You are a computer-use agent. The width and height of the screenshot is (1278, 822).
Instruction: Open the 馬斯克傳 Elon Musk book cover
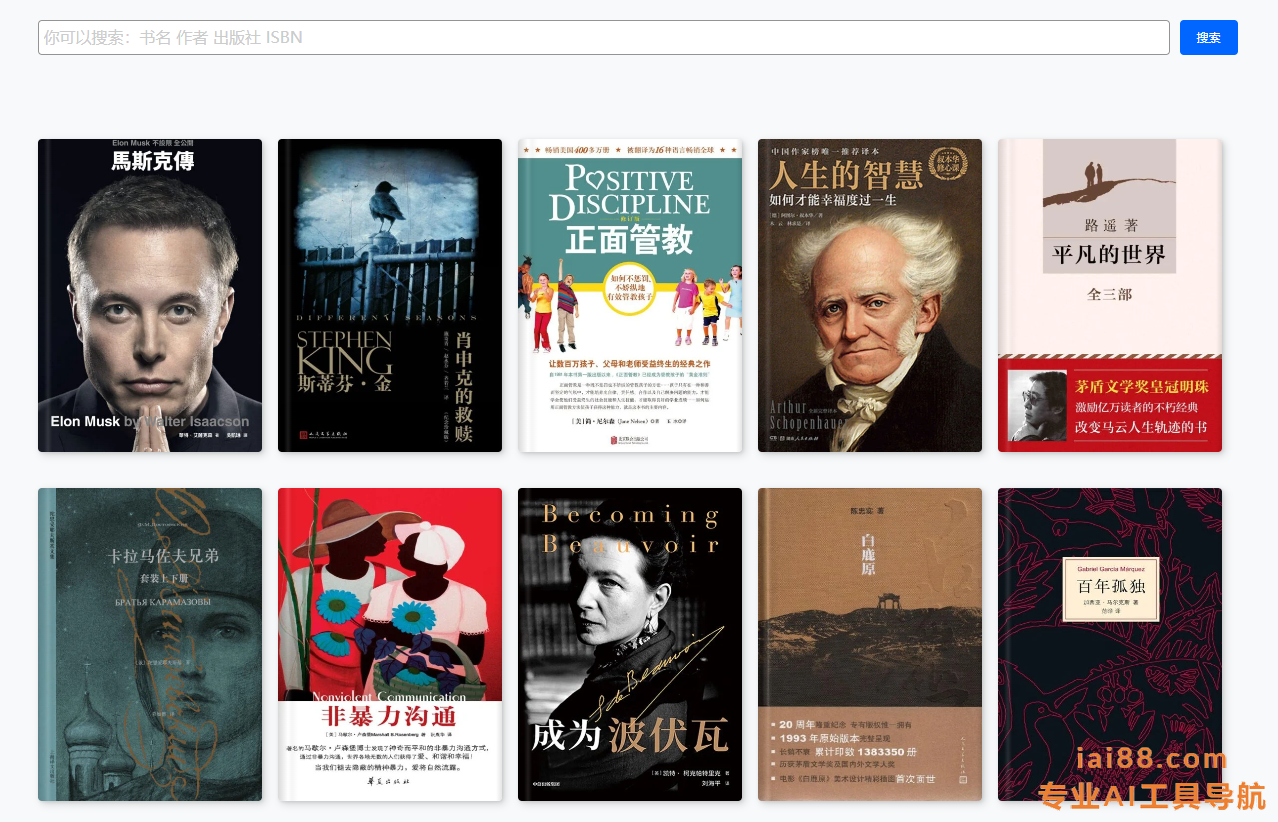150,295
